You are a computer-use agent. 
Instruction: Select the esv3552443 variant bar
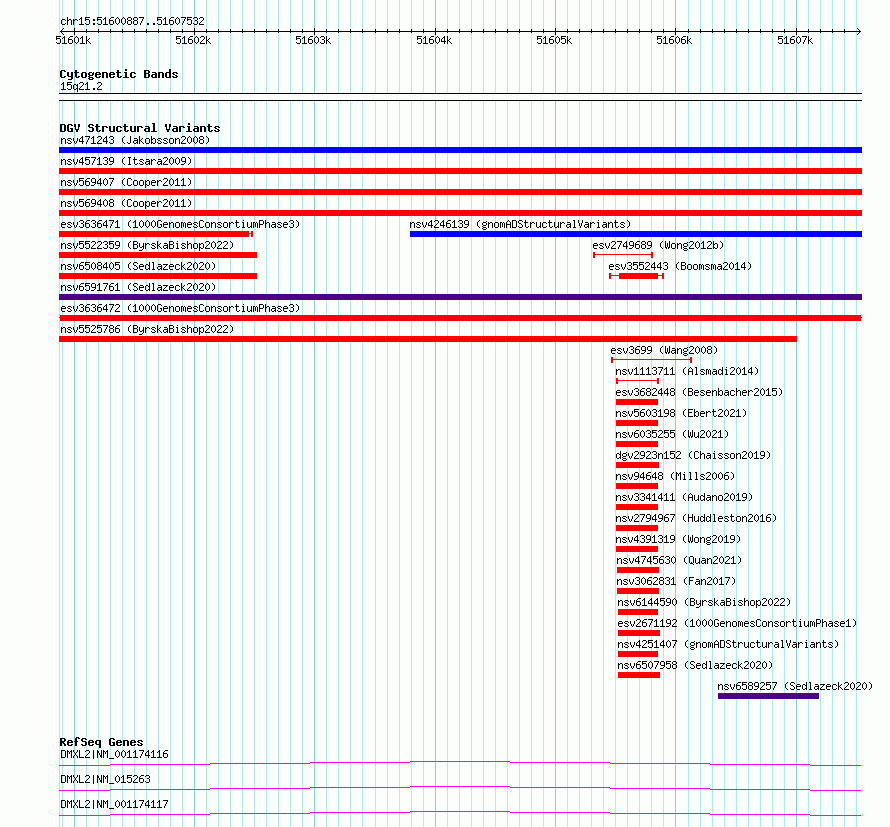click(x=636, y=276)
